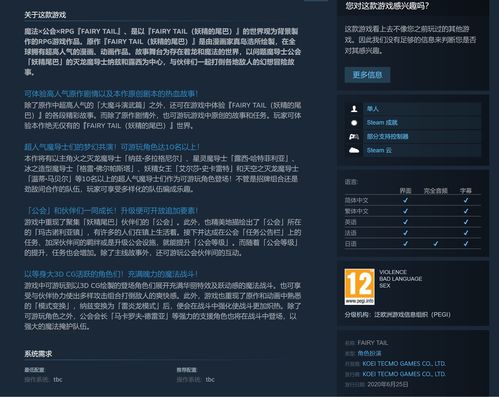Click the 2020年6月25日 release date text
Screen dimensions: 499x397
click(x=388, y=384)
